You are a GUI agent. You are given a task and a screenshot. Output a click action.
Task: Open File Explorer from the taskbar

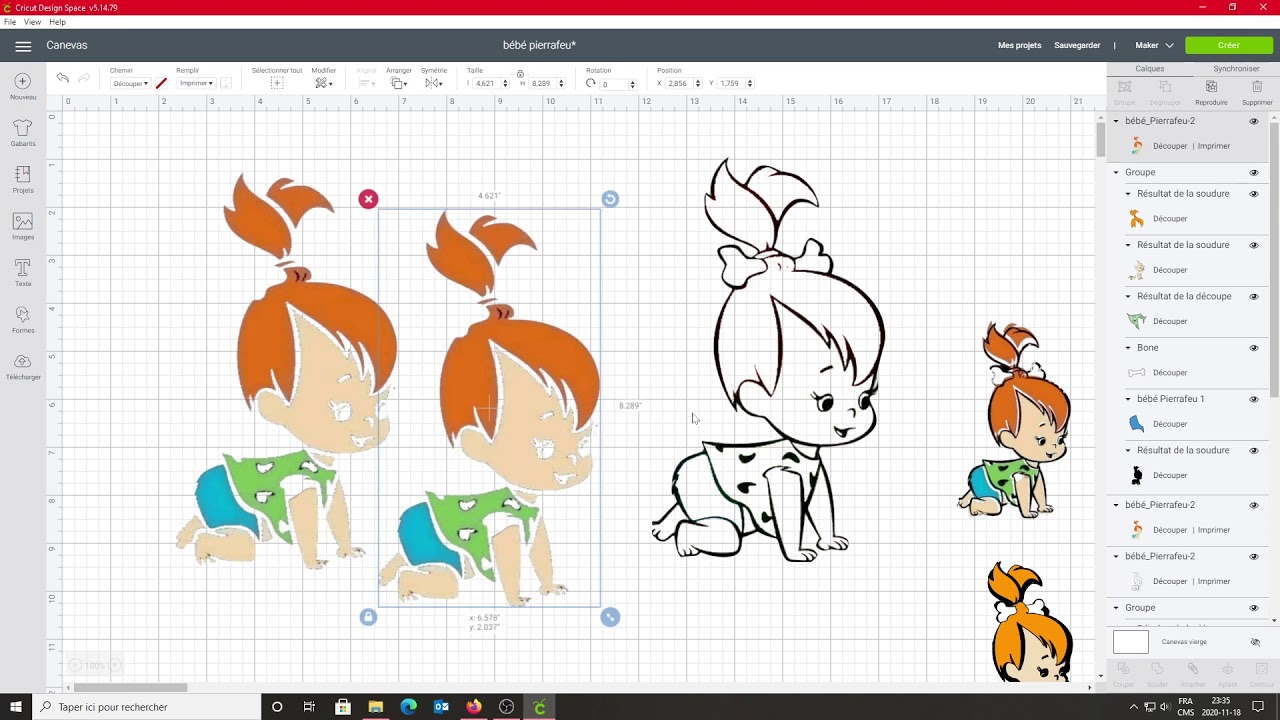(x=375, y=707)
